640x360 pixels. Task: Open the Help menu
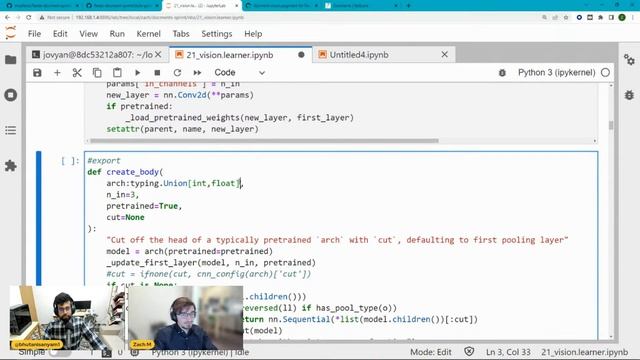coord(253,34)
